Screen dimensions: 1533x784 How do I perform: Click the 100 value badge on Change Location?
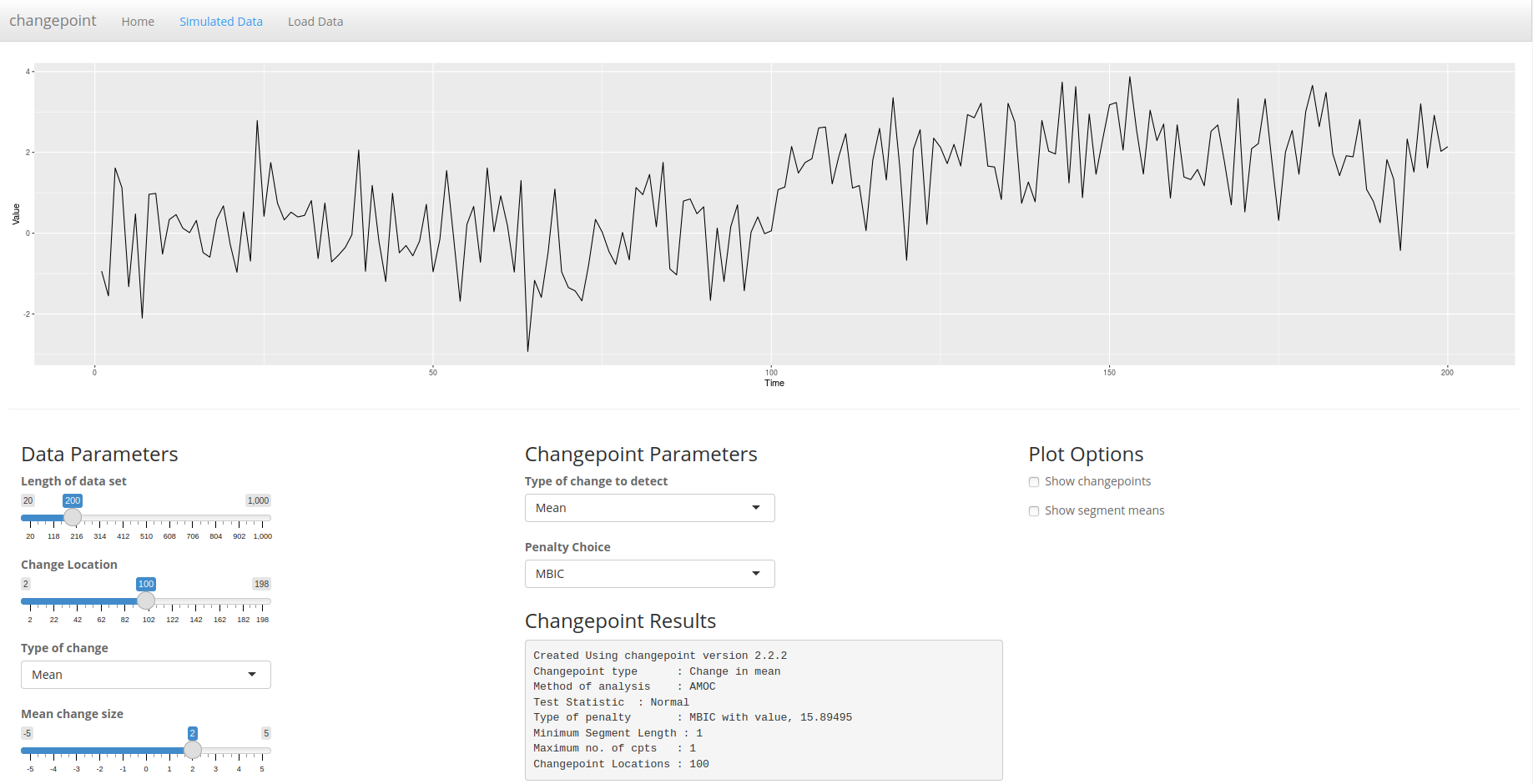(x=145, y=584)
